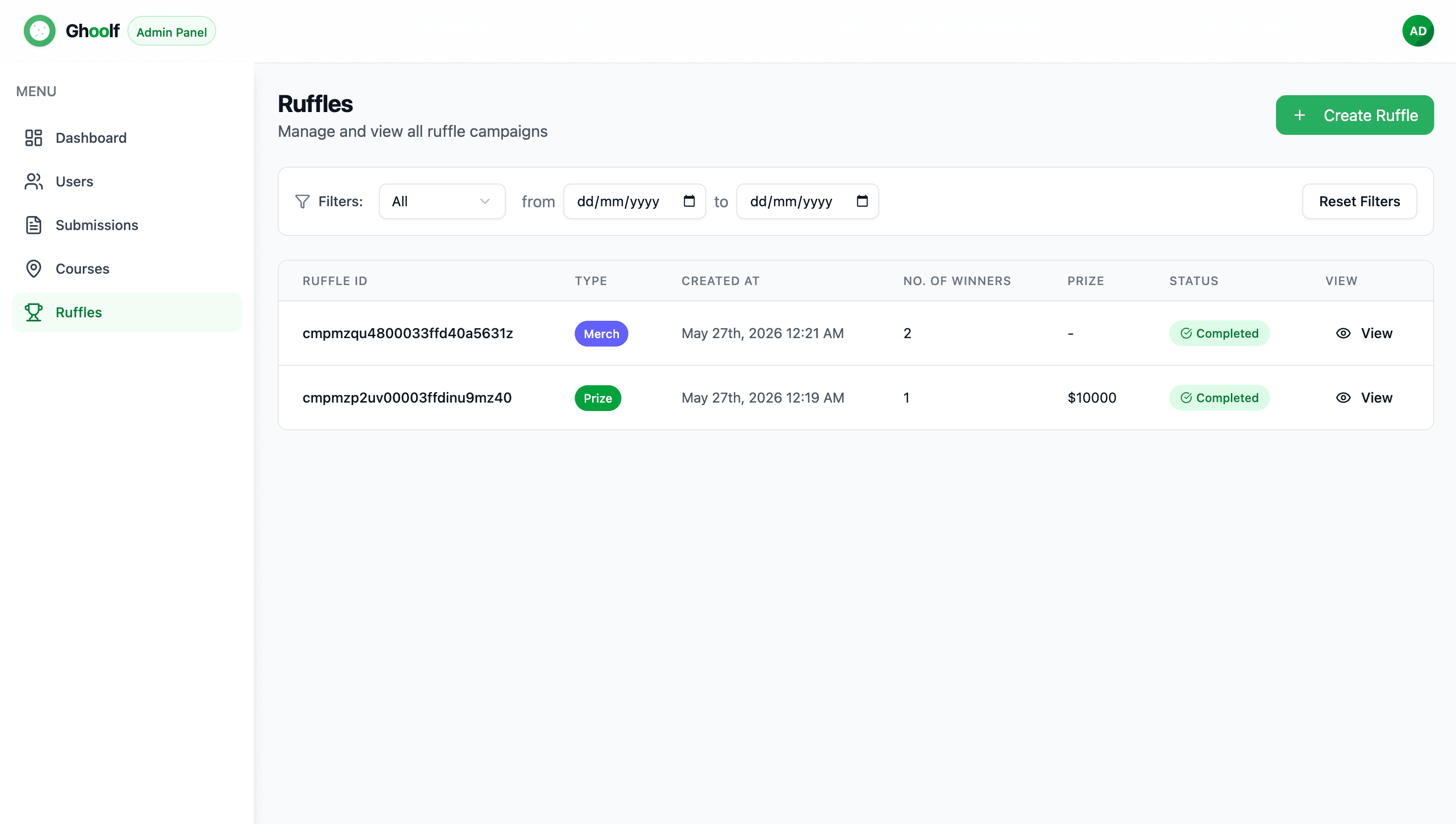The height and width of the screenshot is (824, 1456).
Task: Go to Dashboard in the menu
Action: coord(127,137)
